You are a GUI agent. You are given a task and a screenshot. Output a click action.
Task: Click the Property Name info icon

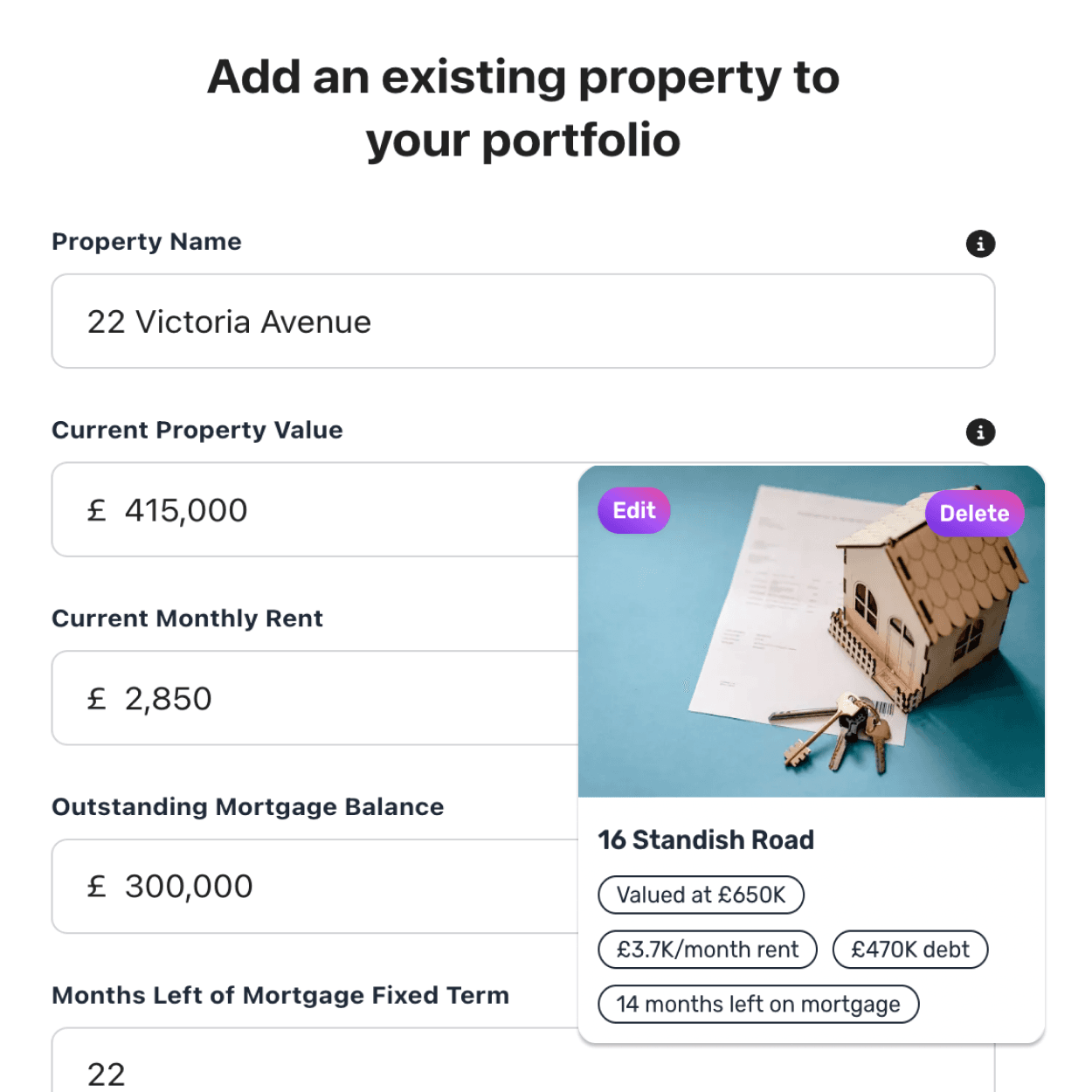pyautogui.click(x=980, y=244)
